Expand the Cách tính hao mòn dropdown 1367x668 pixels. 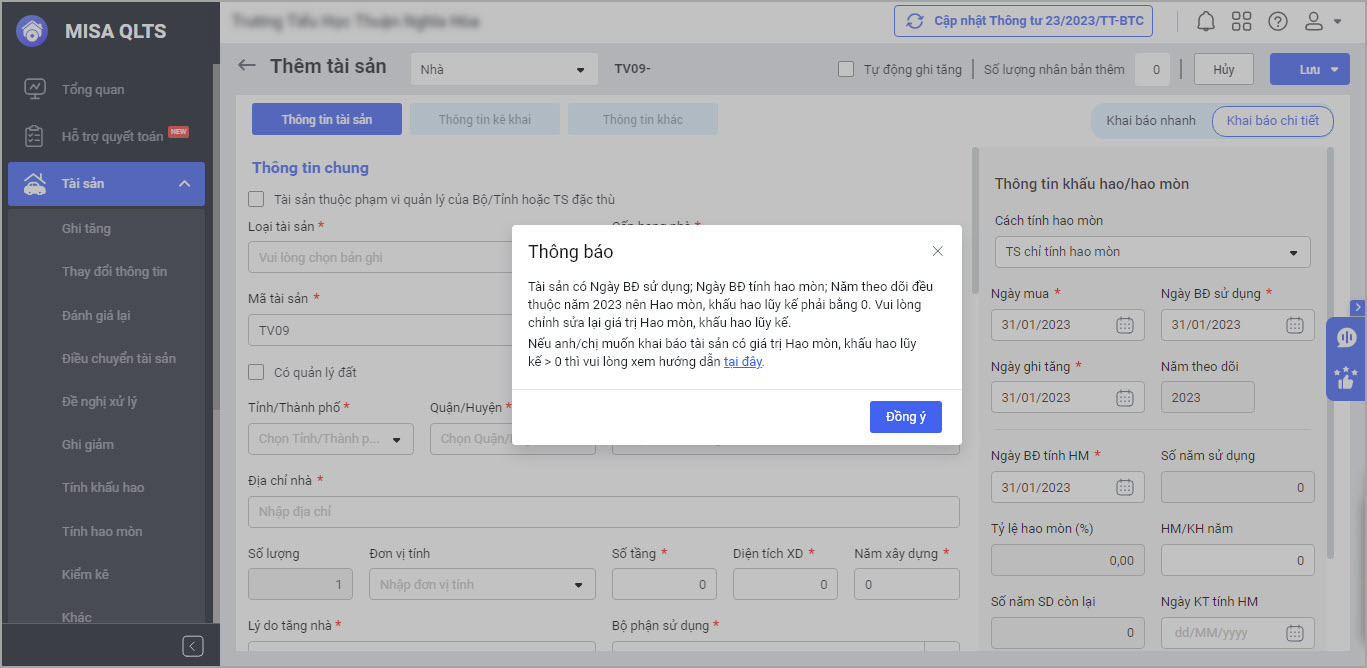point(1152,252)
